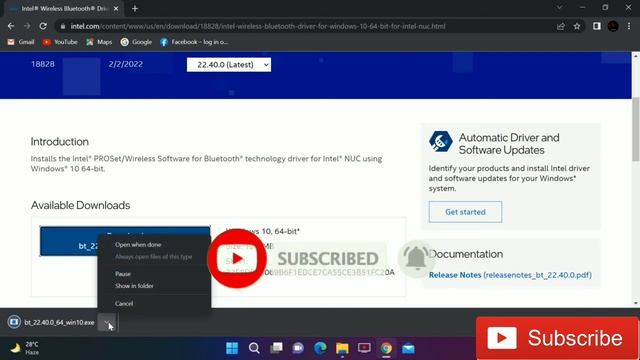This screenshot has height=360, width=640.
Task: Open the monitor app icon on taskbar
Action: [364, 348]
